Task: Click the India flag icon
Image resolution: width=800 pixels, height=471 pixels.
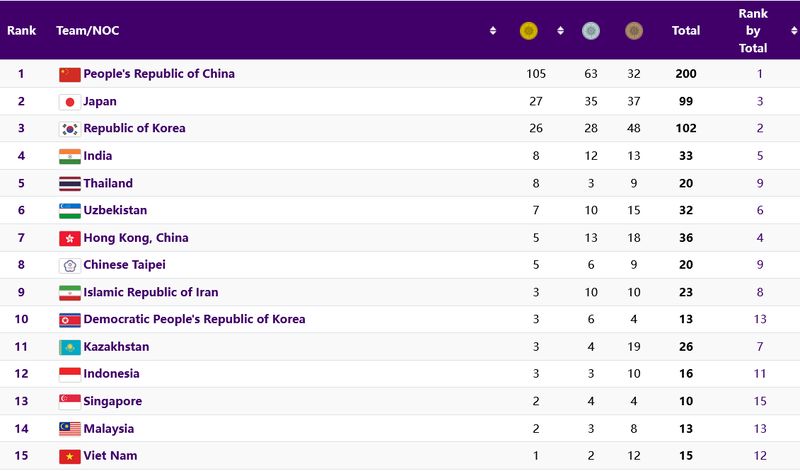Action: [x=70, y=157]
